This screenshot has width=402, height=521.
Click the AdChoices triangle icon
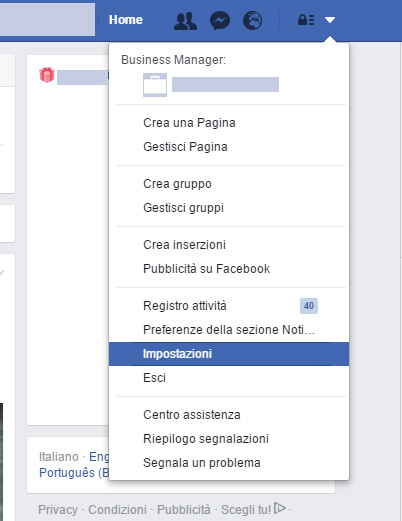point(280,508)
